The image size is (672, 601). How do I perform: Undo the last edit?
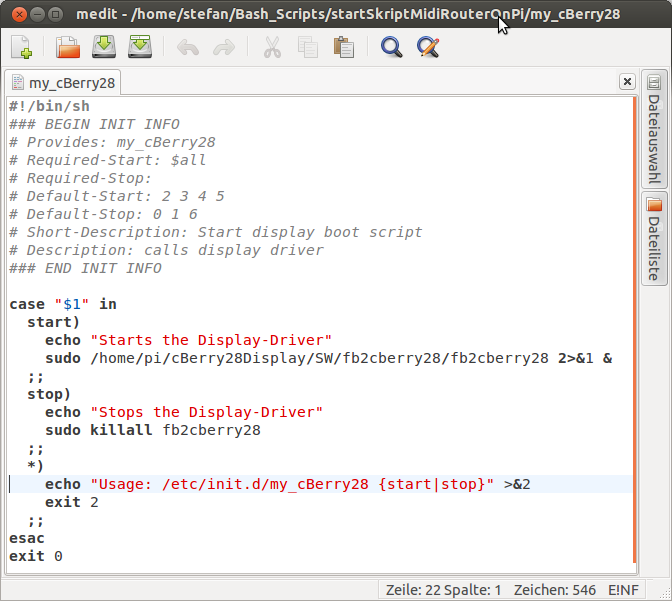coord(188,47)
